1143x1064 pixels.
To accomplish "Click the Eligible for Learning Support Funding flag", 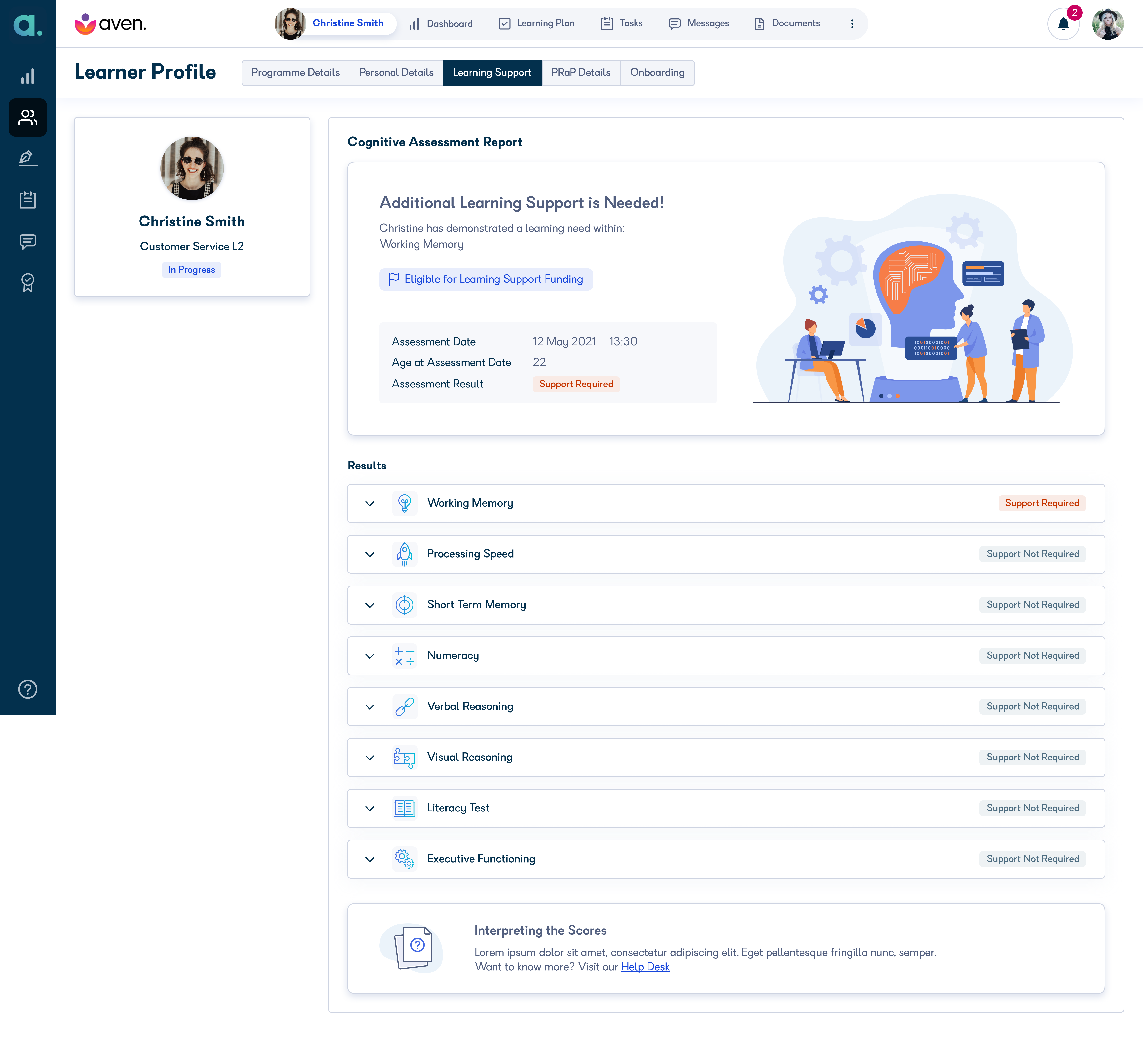I will point(486,279).
